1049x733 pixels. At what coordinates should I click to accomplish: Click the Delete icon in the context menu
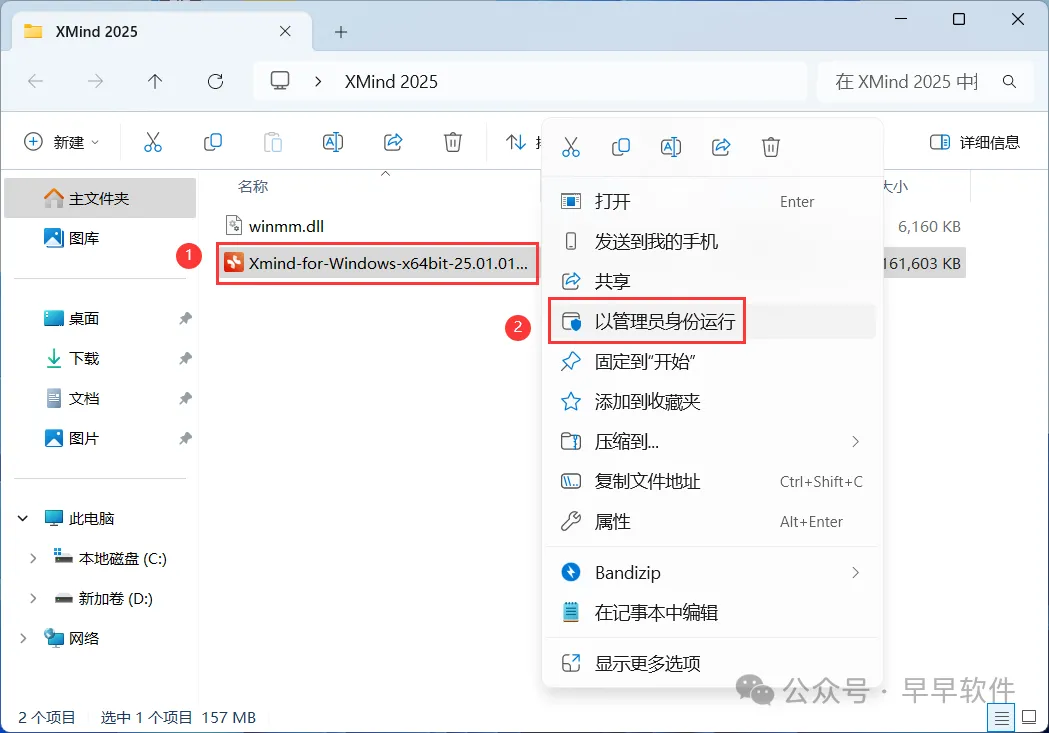pos(771,146)
